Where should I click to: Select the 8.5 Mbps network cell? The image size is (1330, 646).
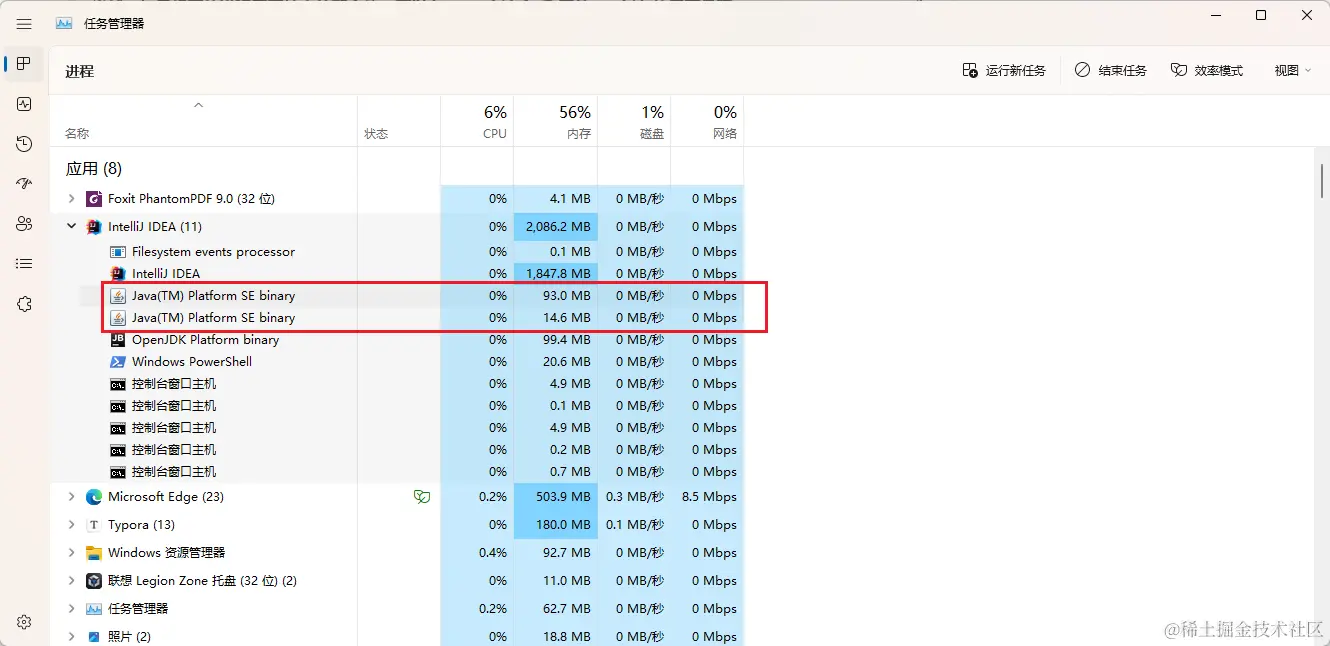(x=708, y=497)
